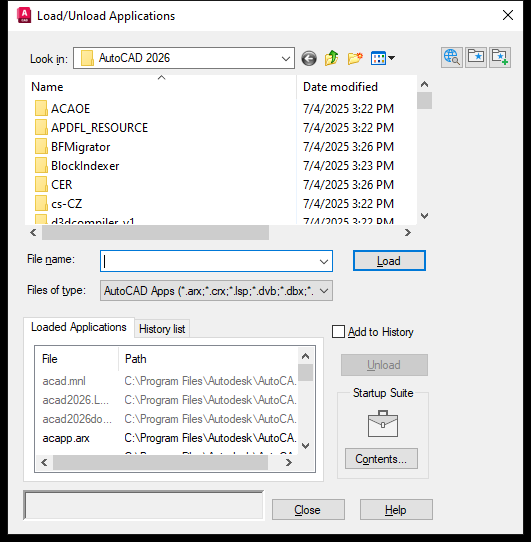The image size is (531, 542).
Task: Open the File name dropdown arrow
Action: 324,261
